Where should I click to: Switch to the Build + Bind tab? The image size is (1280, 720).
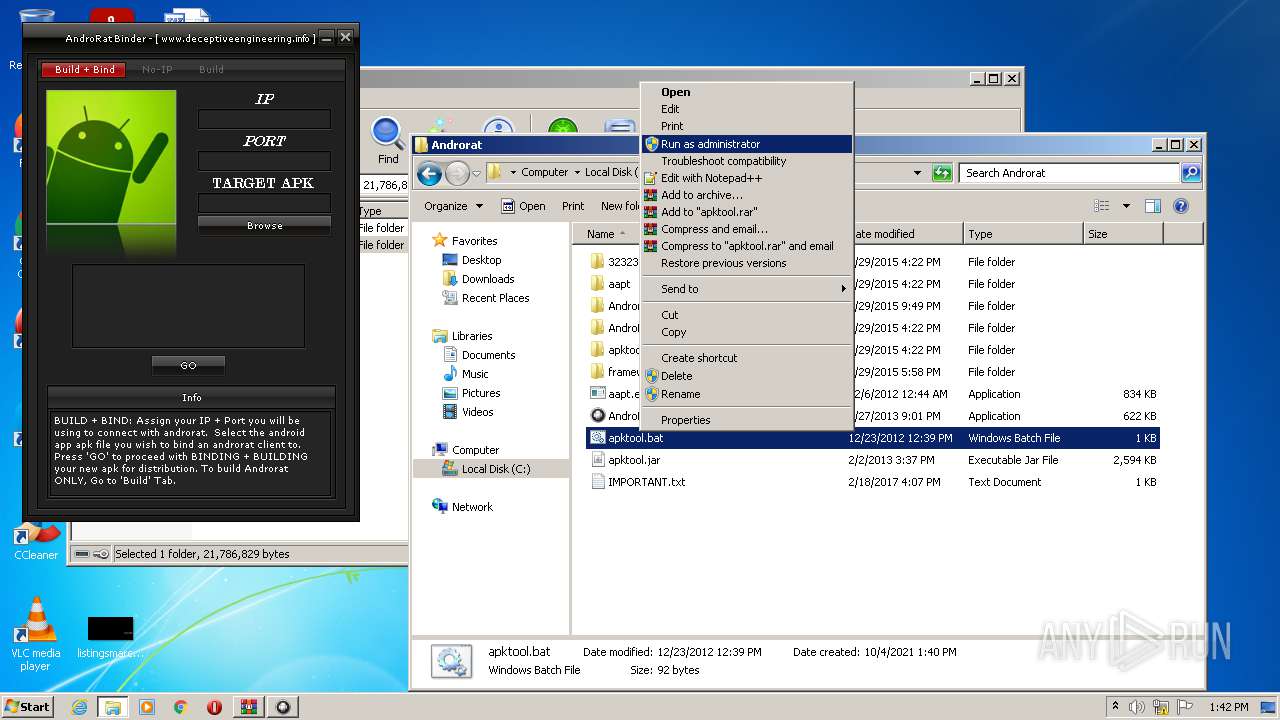(84, 70)
